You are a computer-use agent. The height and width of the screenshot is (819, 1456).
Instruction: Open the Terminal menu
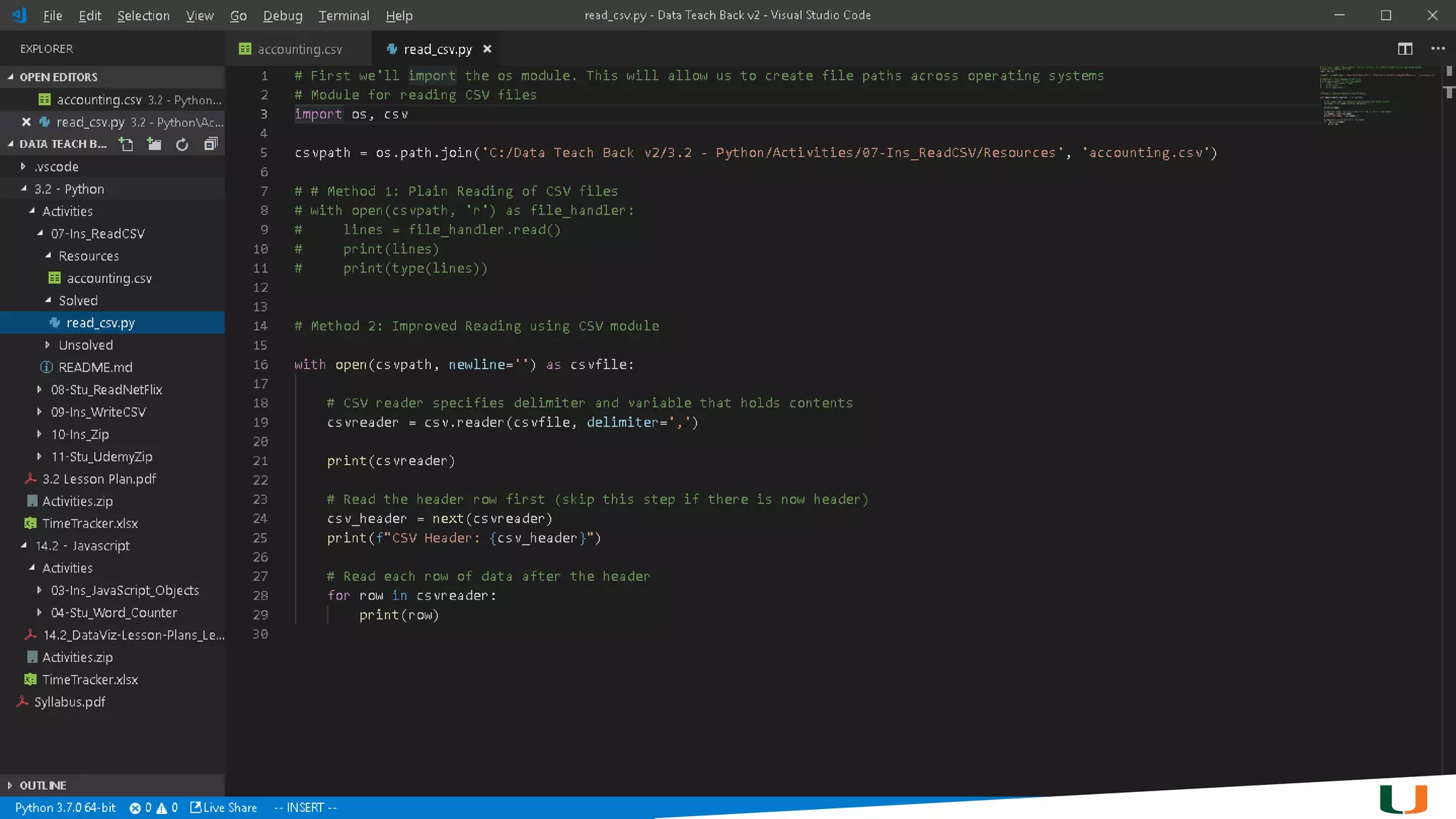point(343,16)
